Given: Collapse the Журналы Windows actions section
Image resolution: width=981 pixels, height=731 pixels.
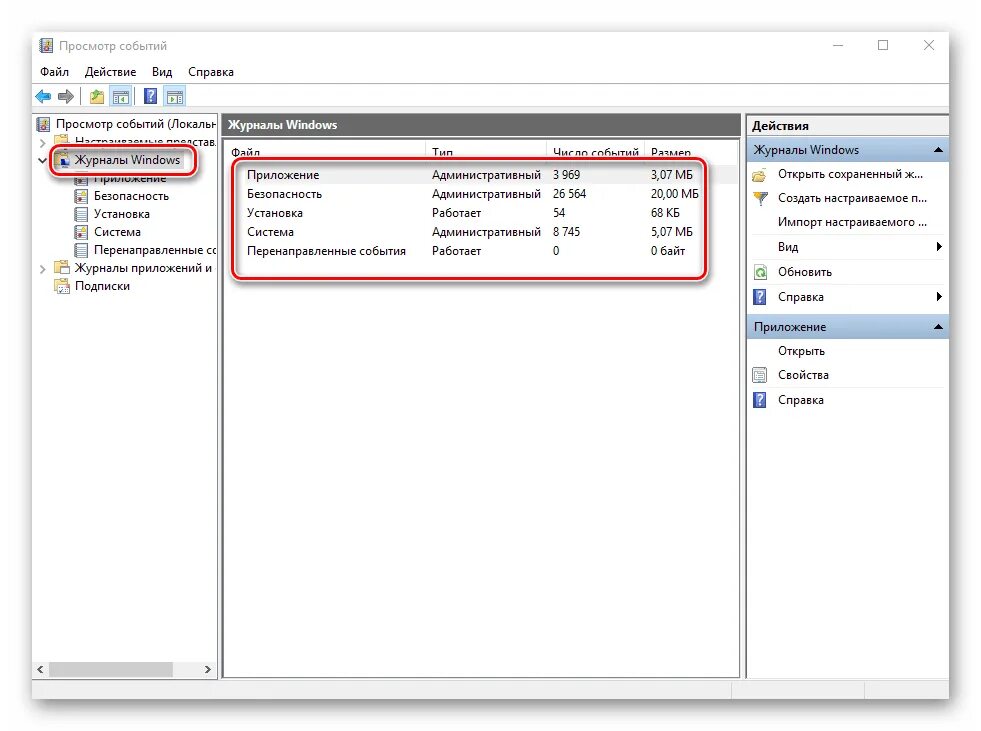Looking at the screenshot, I should point(938,150).
